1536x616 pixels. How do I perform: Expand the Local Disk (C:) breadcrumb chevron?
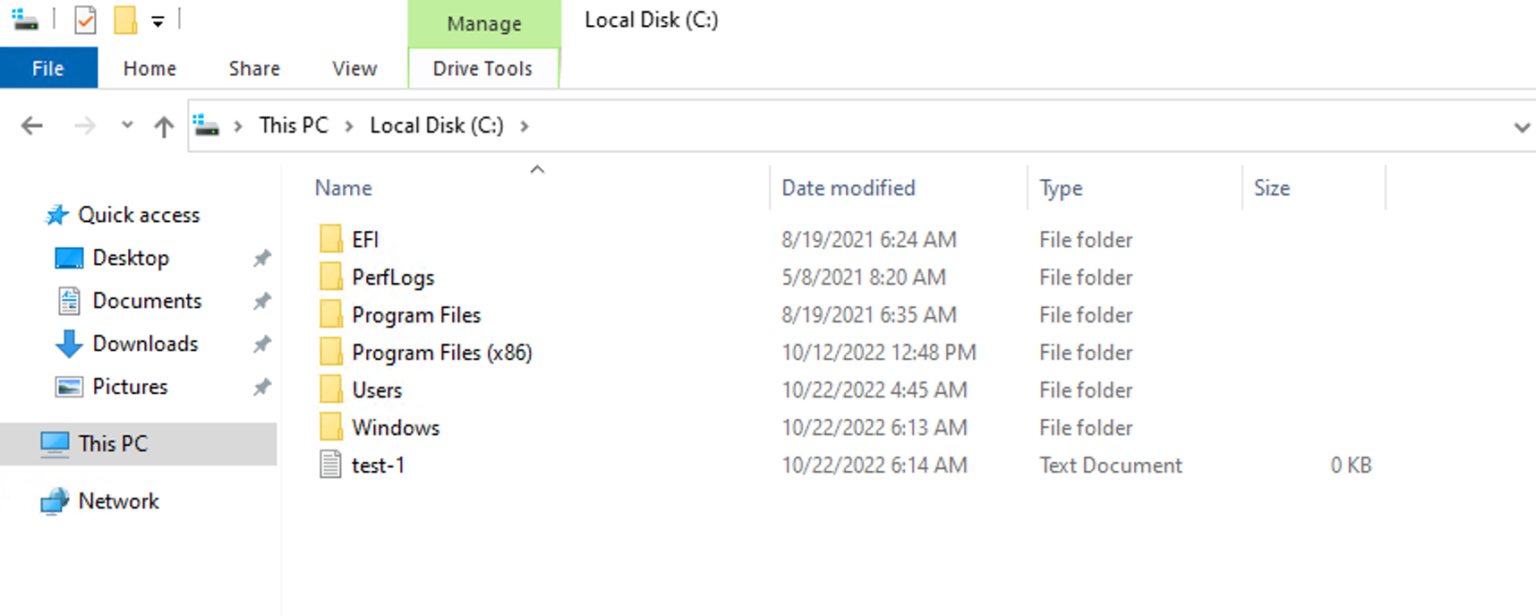pos(525,126)
